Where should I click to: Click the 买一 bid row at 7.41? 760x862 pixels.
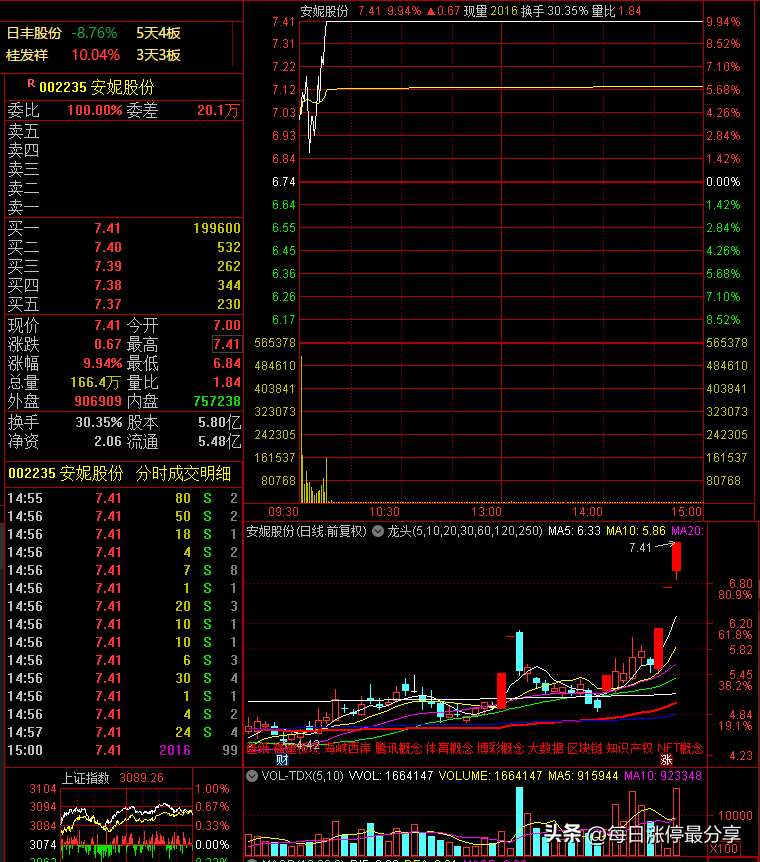[x=124, y=228]
